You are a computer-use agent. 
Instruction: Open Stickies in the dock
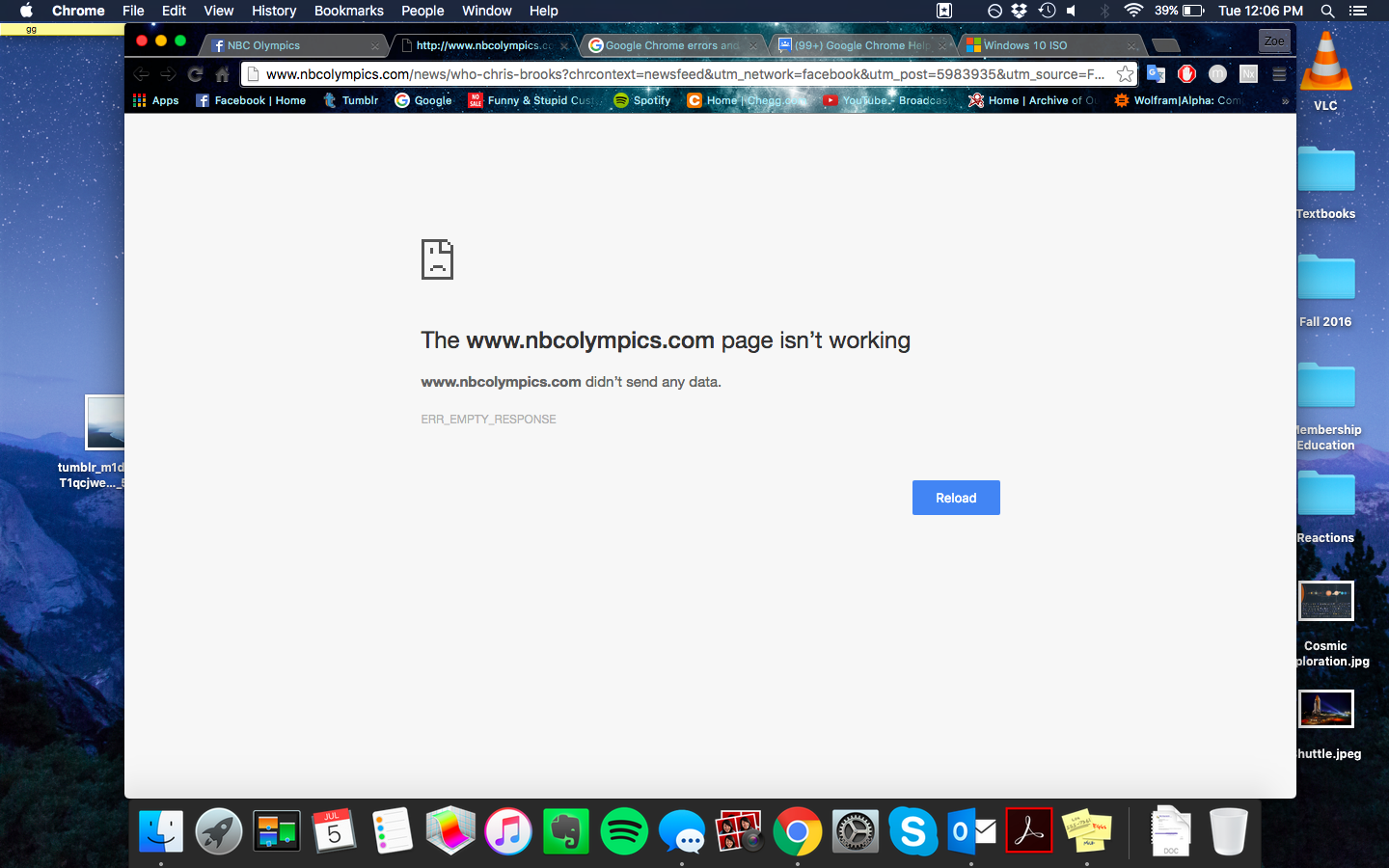[1087, 830]
